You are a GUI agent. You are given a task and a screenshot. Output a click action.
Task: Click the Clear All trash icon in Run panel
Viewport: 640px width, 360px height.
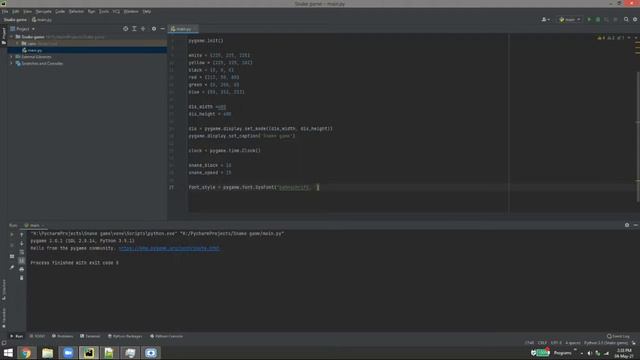click(22, 278)
